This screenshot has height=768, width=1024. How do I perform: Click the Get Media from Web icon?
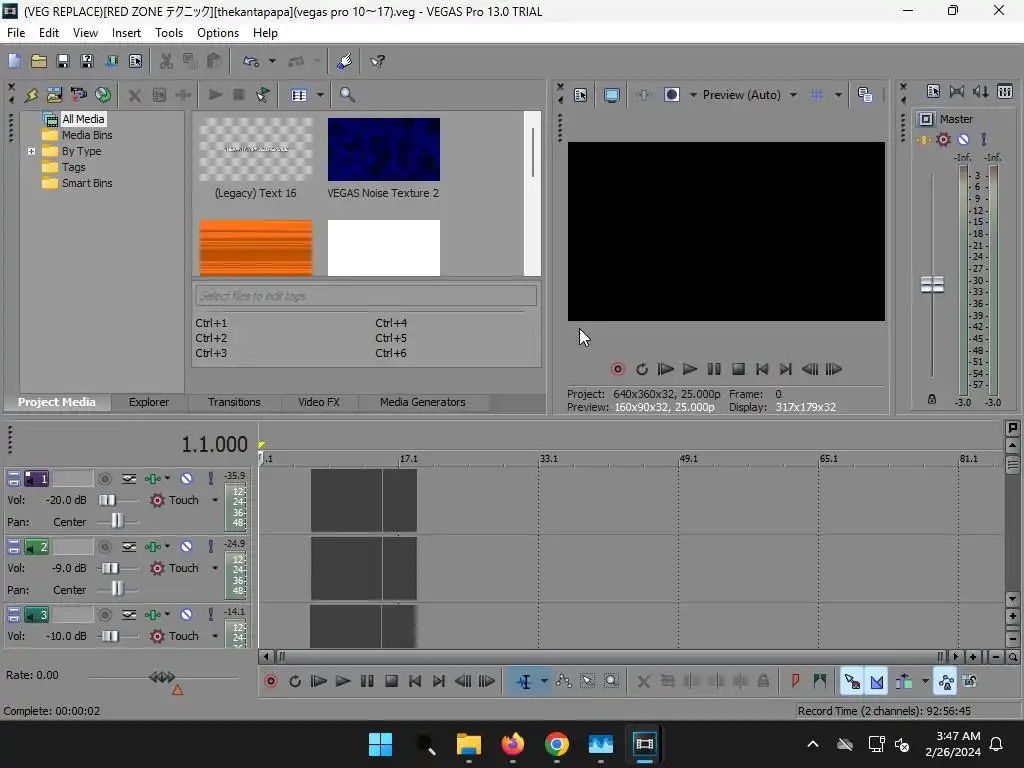tap(103, 95)
